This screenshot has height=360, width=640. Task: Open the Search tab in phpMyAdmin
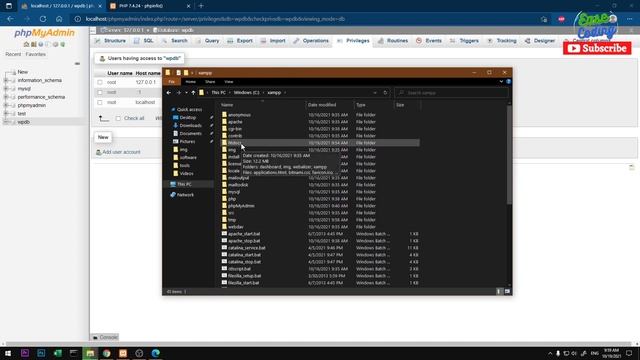[x=174, y=41]
